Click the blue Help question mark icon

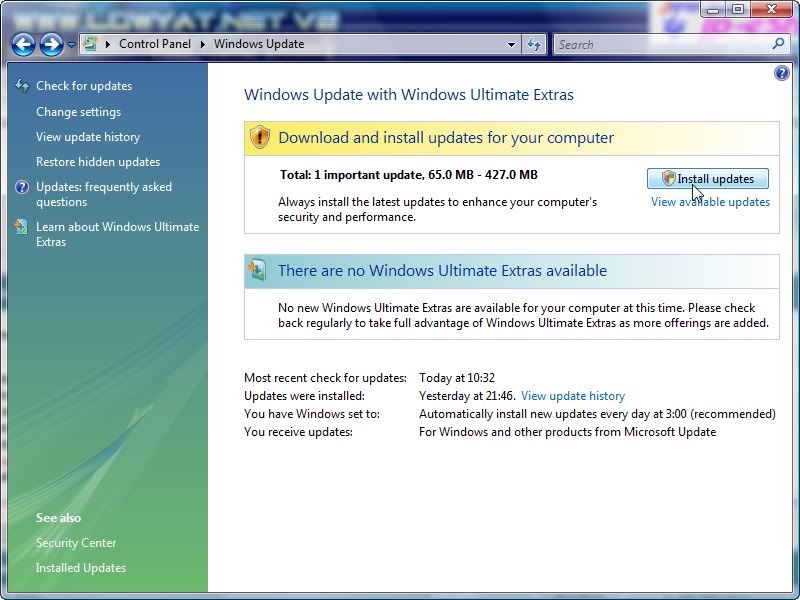(x=782, y=73)
